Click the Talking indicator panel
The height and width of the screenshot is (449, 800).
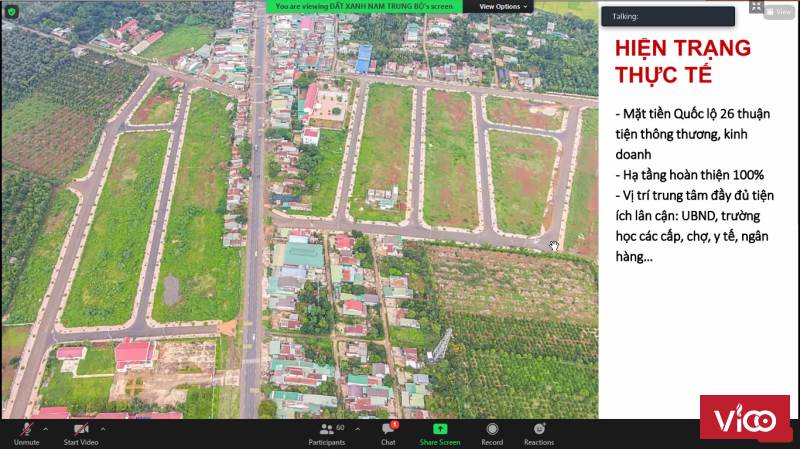[x=667, y=16]
